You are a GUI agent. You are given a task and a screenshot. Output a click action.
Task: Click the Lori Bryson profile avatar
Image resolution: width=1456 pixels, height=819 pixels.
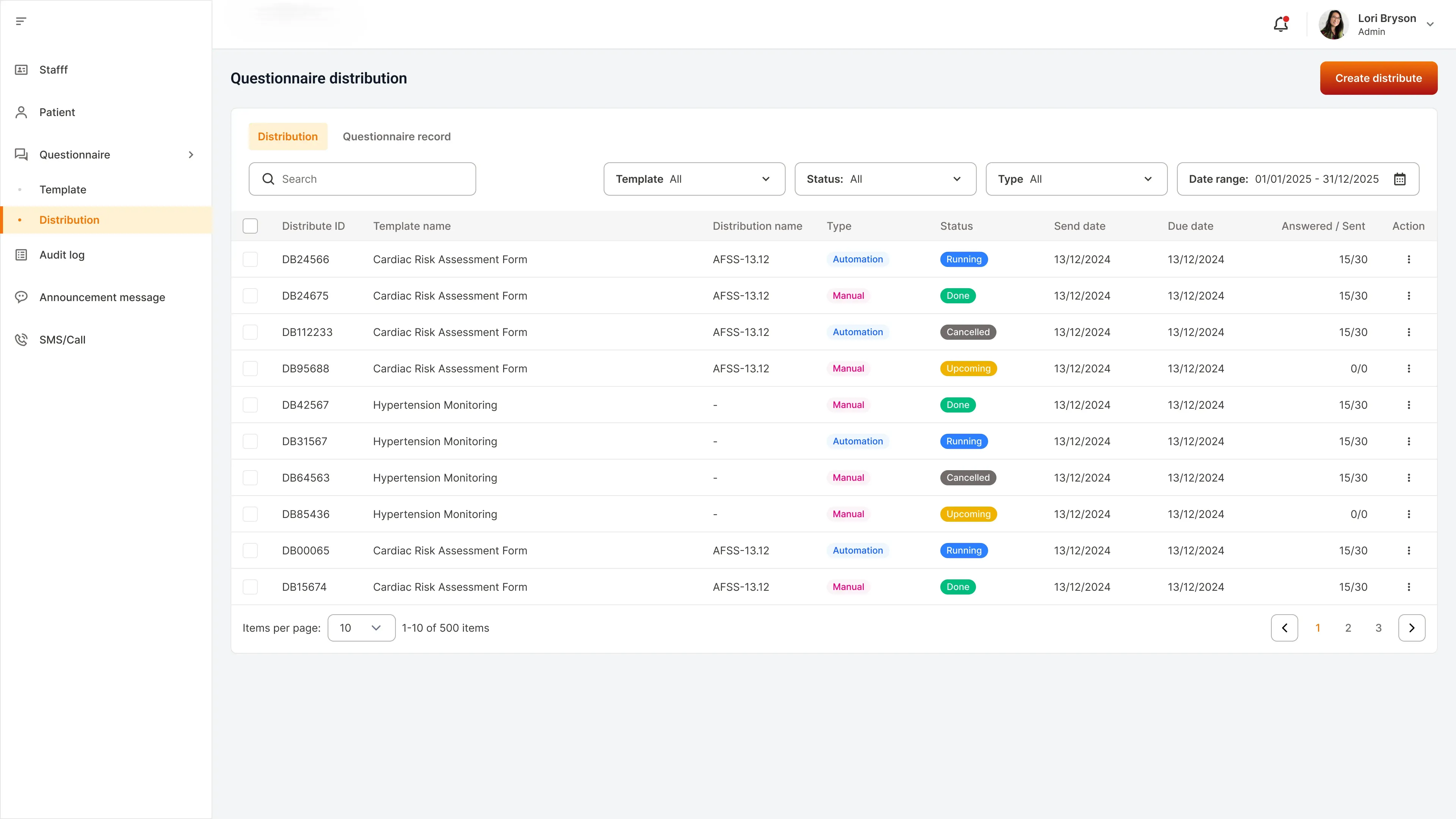pos(1334,24)
